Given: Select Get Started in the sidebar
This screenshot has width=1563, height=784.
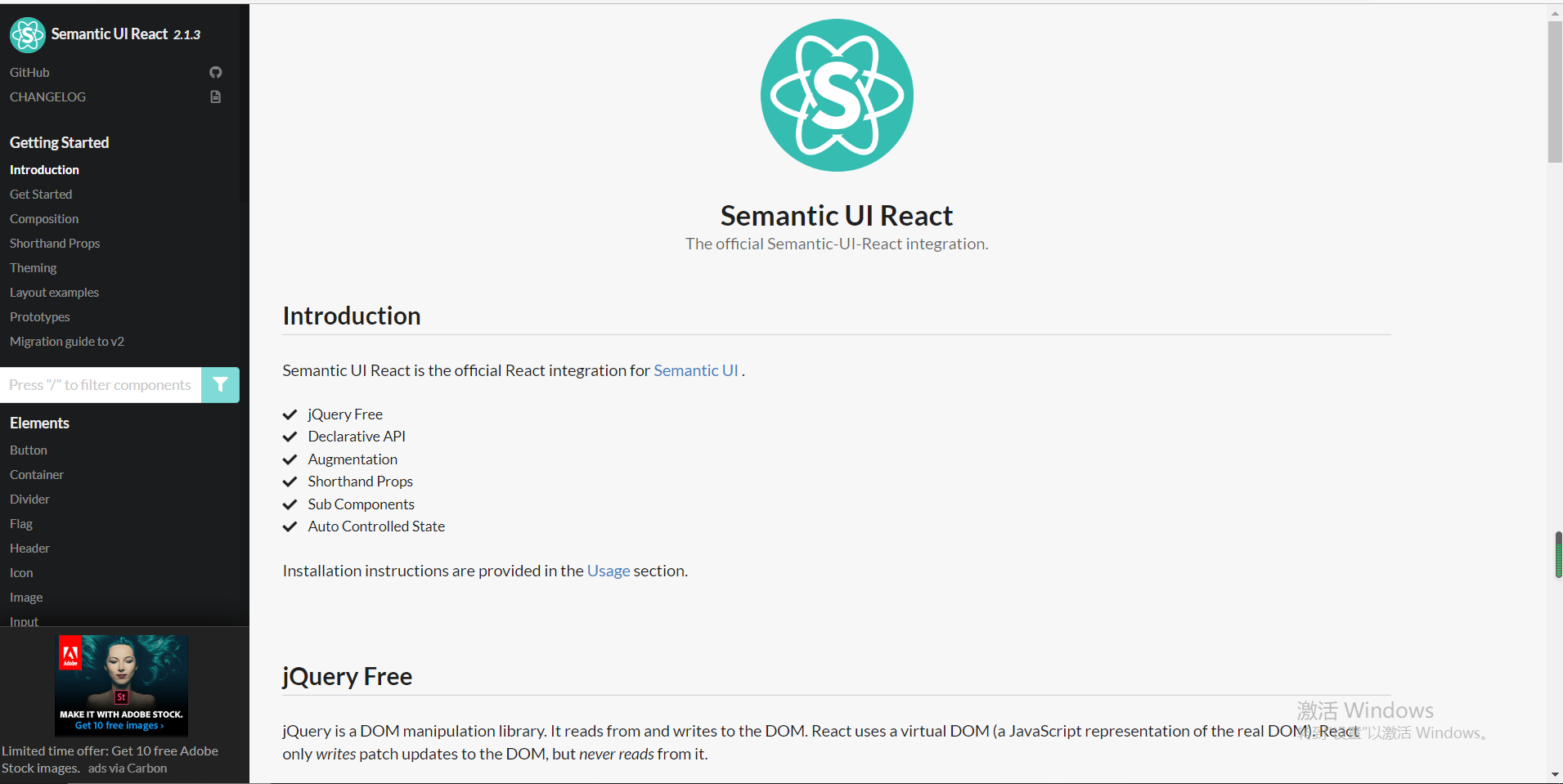Looking at the screenshot, I should pos(40,194).
